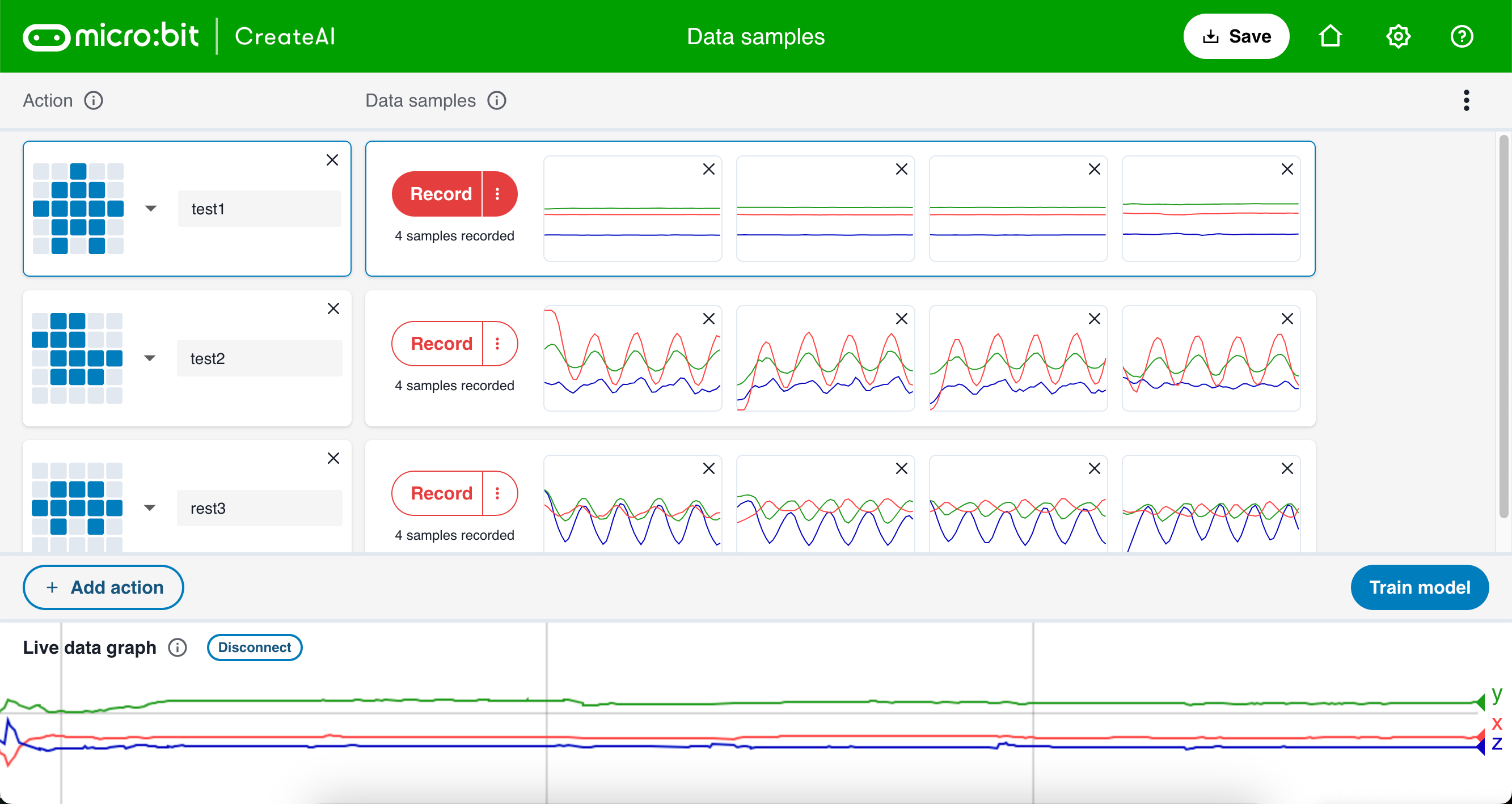Click the Add action button

103,587
